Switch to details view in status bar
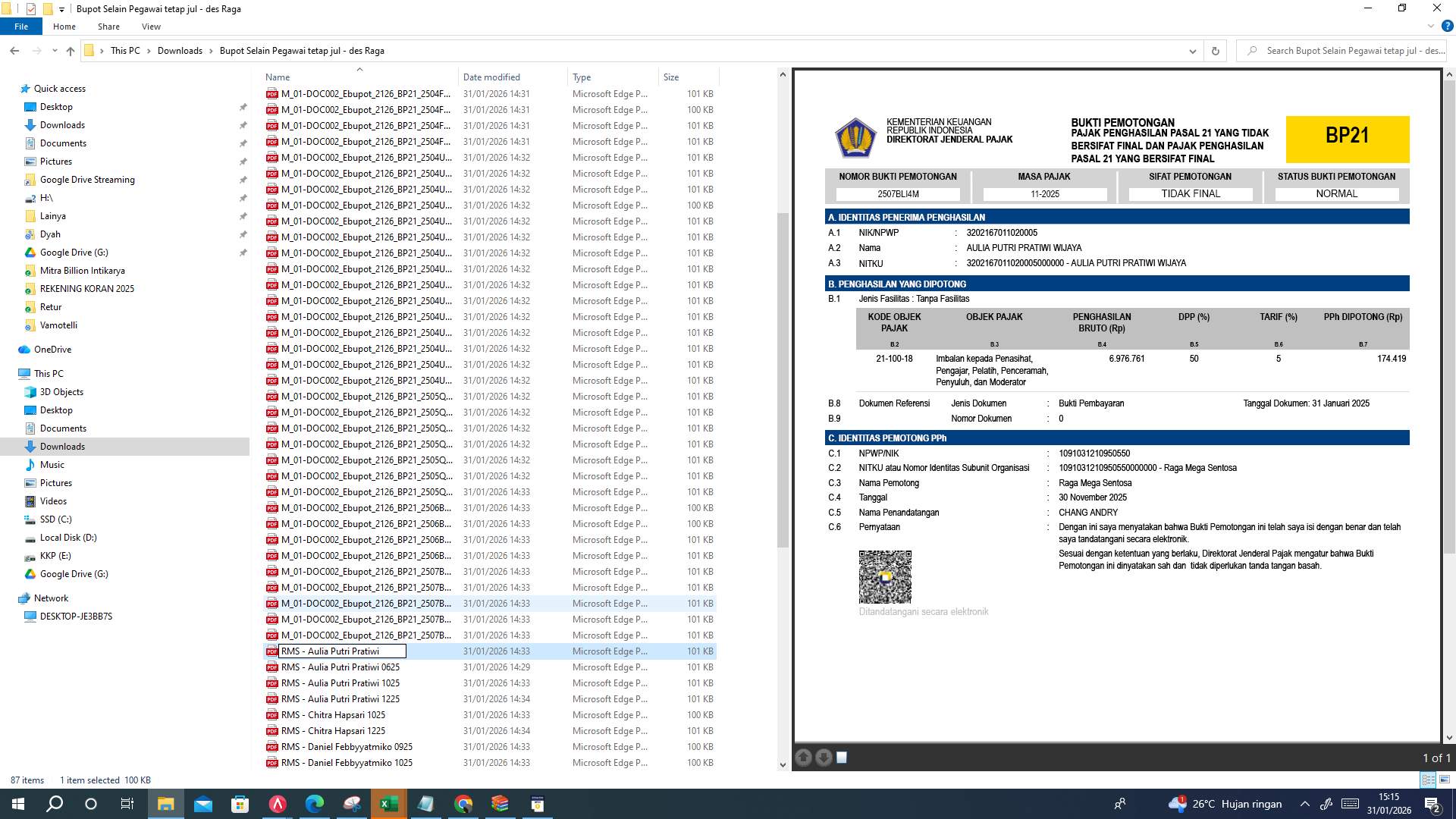This screenshot has height=819, width=1456. coord(1429,780)
